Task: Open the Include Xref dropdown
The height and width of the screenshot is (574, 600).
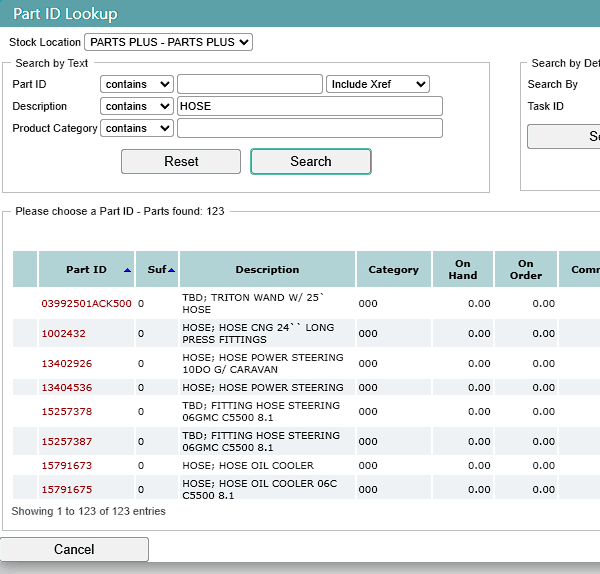Action: pyautogui.click(x=378, y=84)
